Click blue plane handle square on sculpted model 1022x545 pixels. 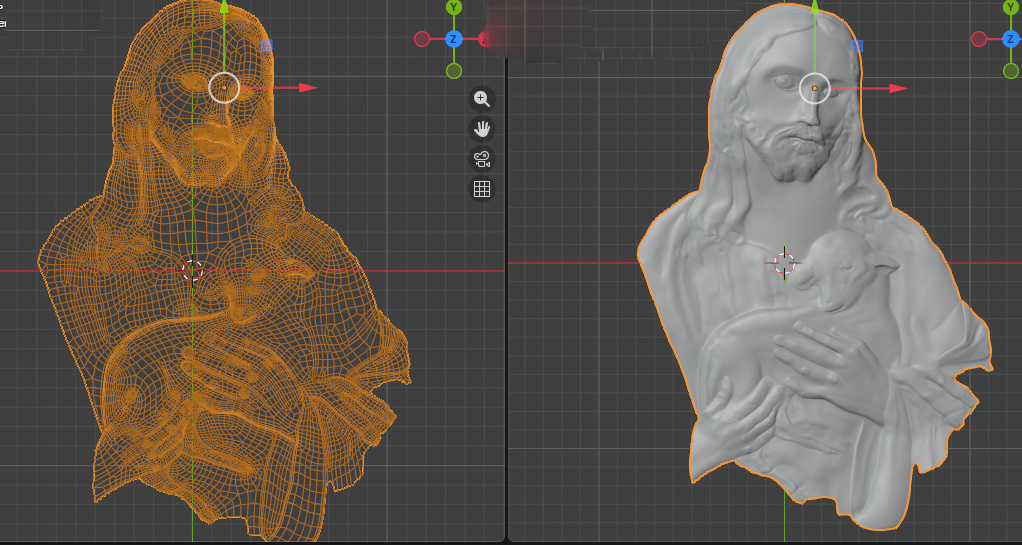857,45
